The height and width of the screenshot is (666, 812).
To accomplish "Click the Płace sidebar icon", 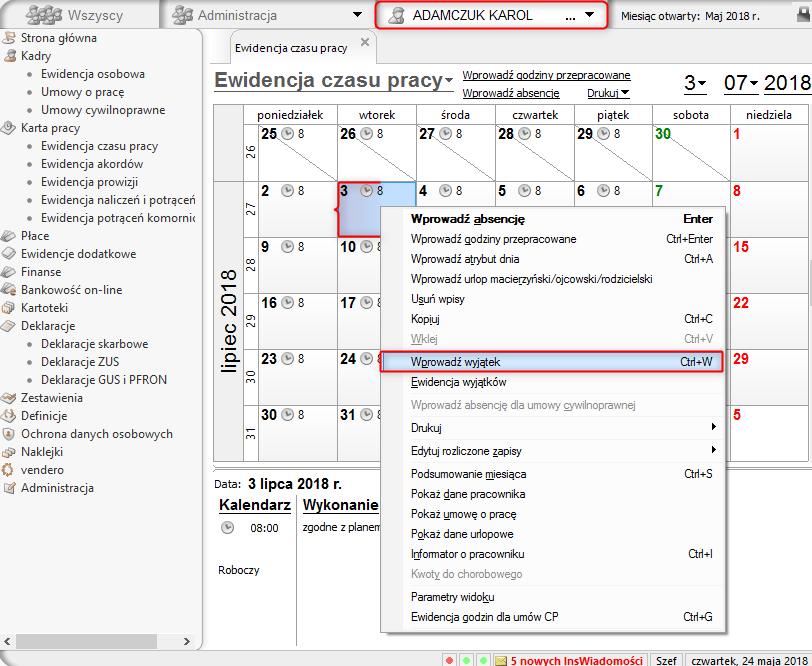I will point(8,236).
